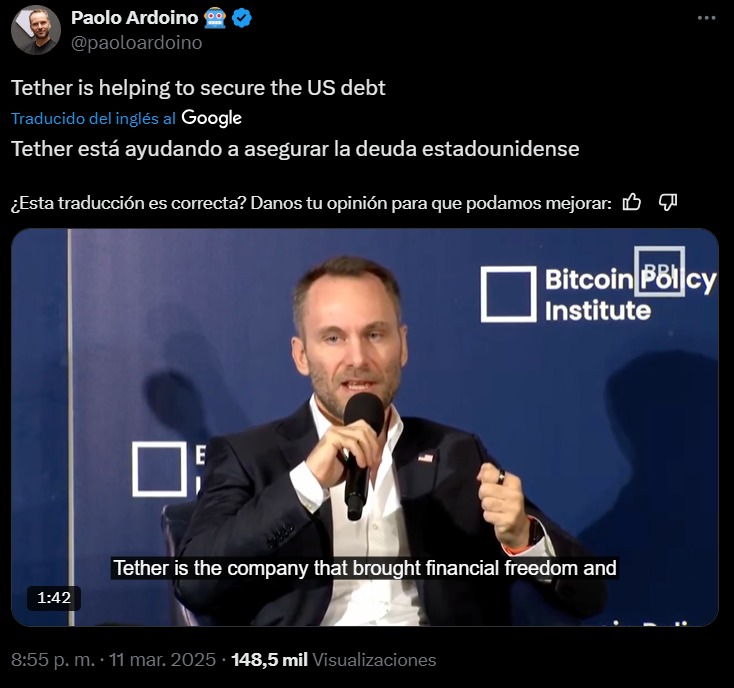Click the 148,5 mil Visualizaciones count
Viewport: 734px width, 688px height.
[333, 660]
